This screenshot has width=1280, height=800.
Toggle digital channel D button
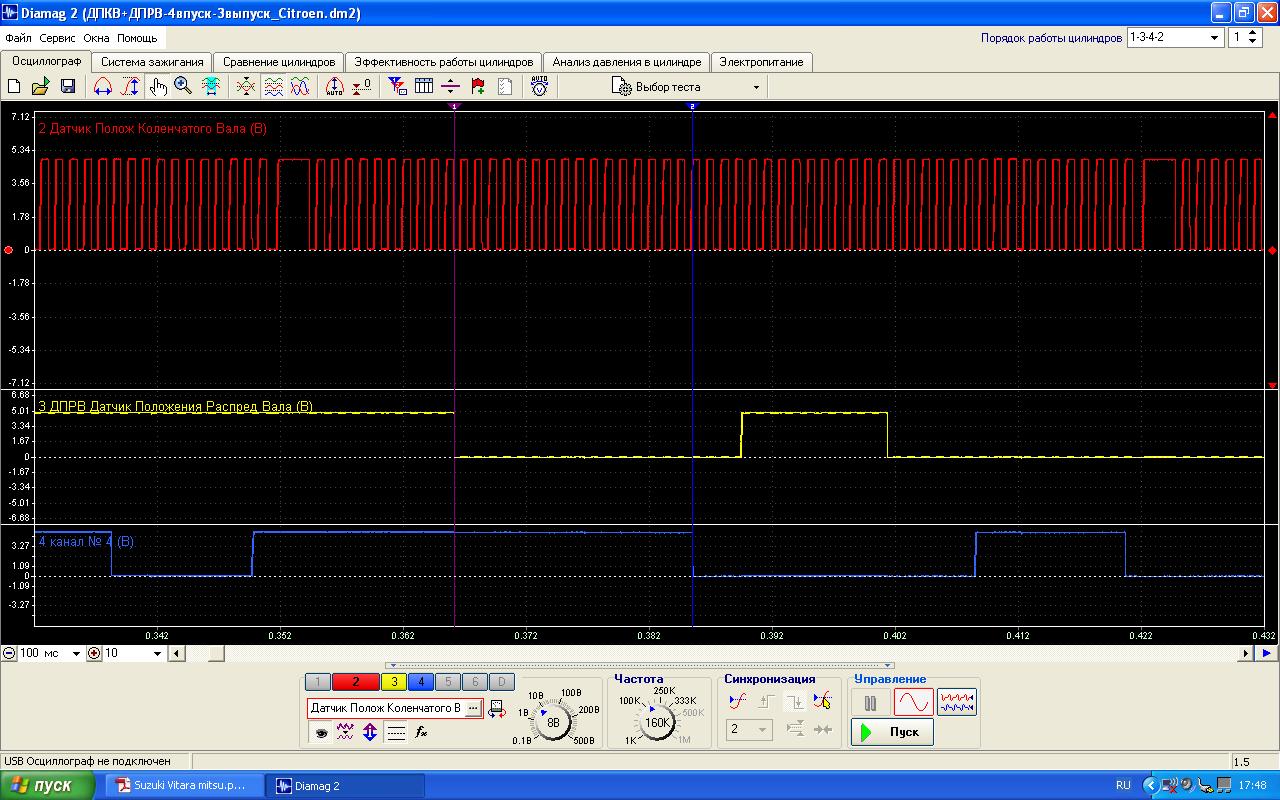point(502,682)
